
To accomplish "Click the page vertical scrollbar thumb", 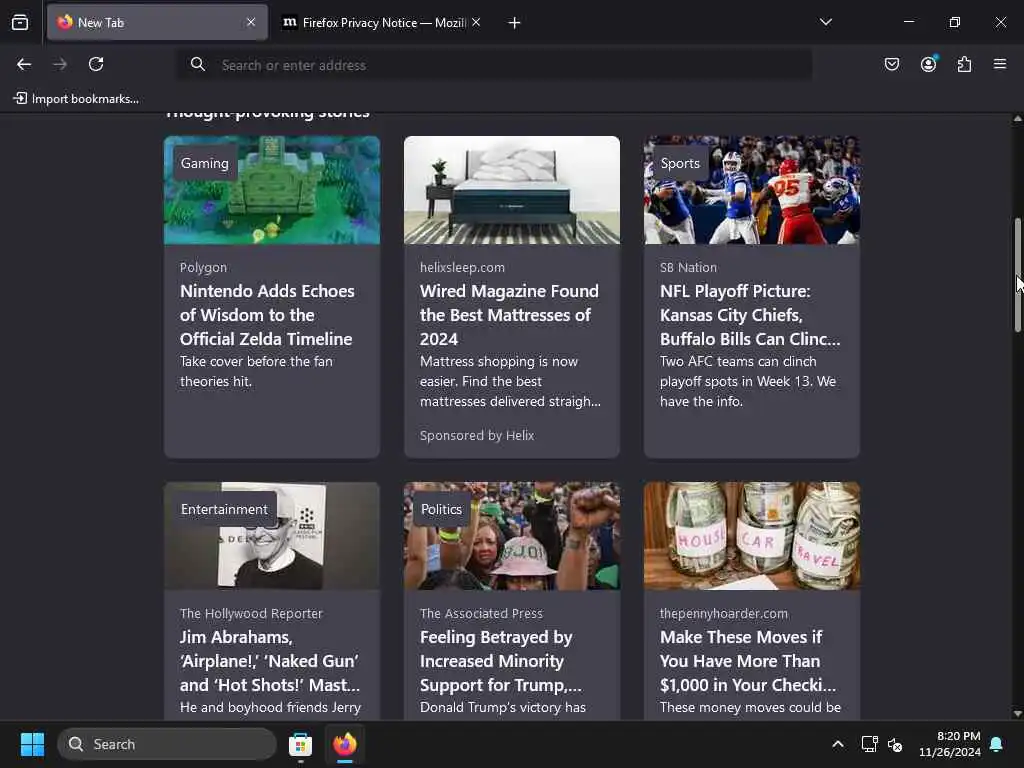I will (x=1017, y=275).
